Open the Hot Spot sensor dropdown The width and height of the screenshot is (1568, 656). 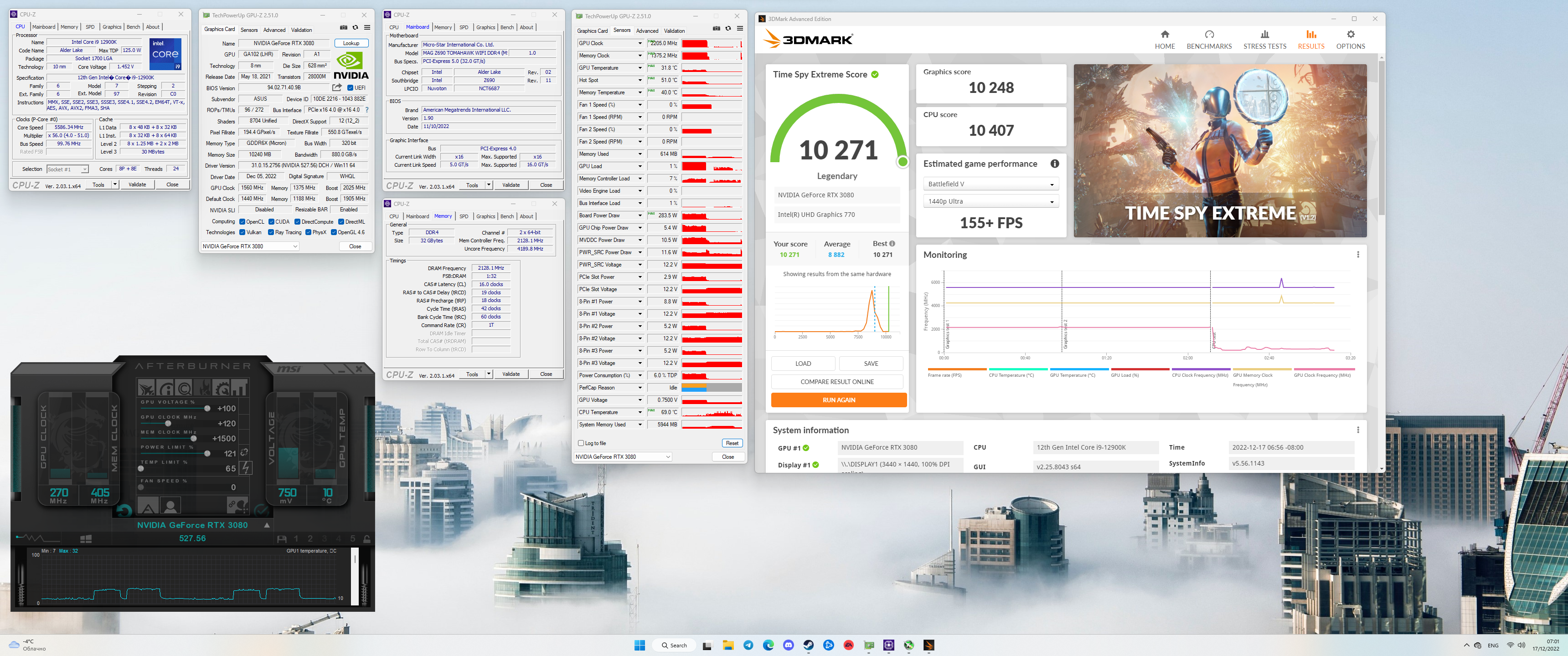(x=640, y=80)
